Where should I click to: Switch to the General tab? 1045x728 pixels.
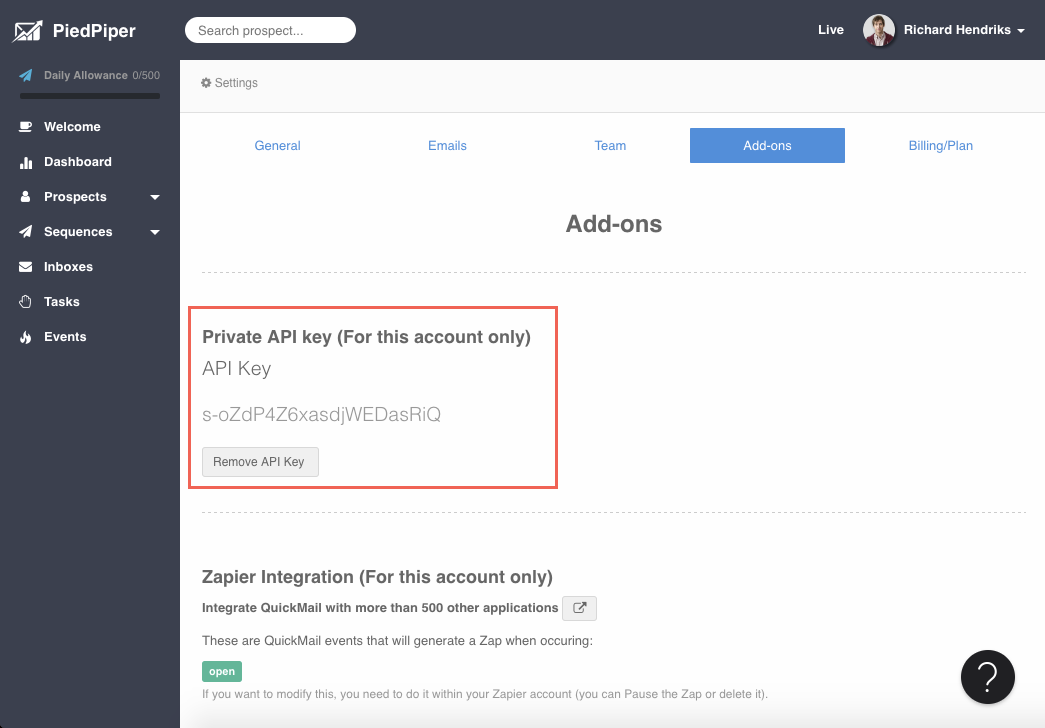click(x=277, y=145)
